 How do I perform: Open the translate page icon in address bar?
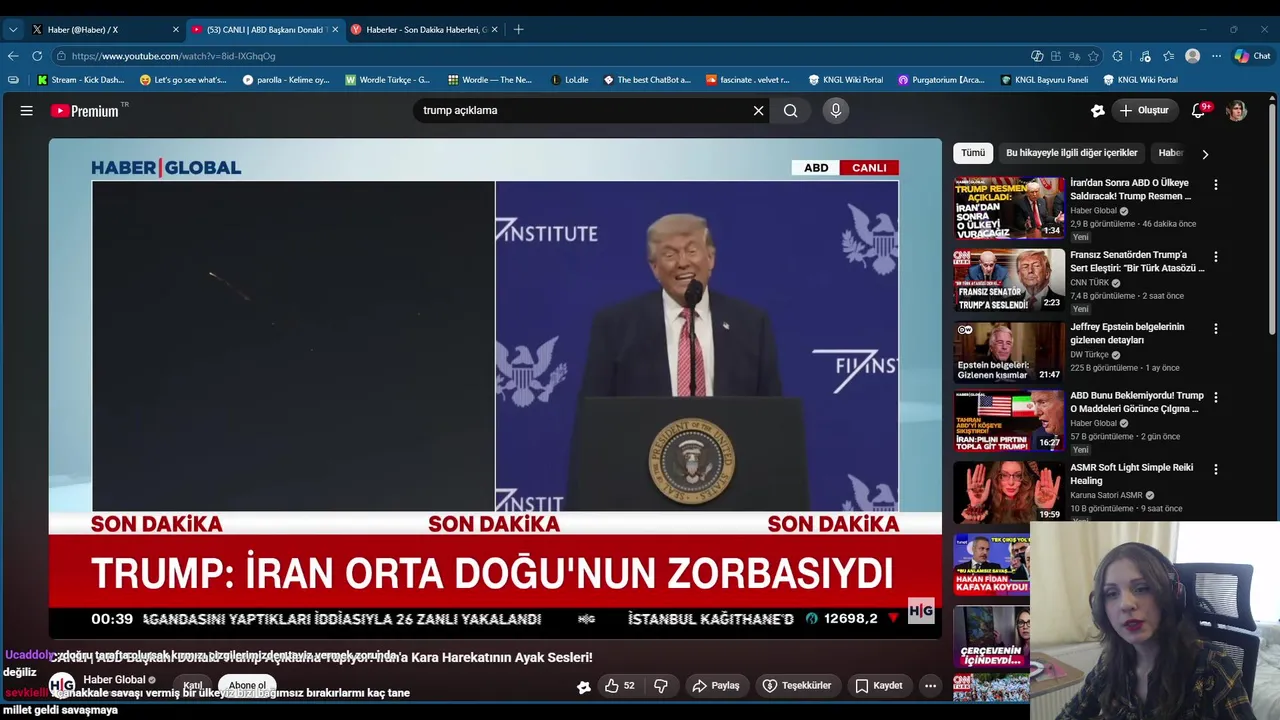coord(1074,56)
